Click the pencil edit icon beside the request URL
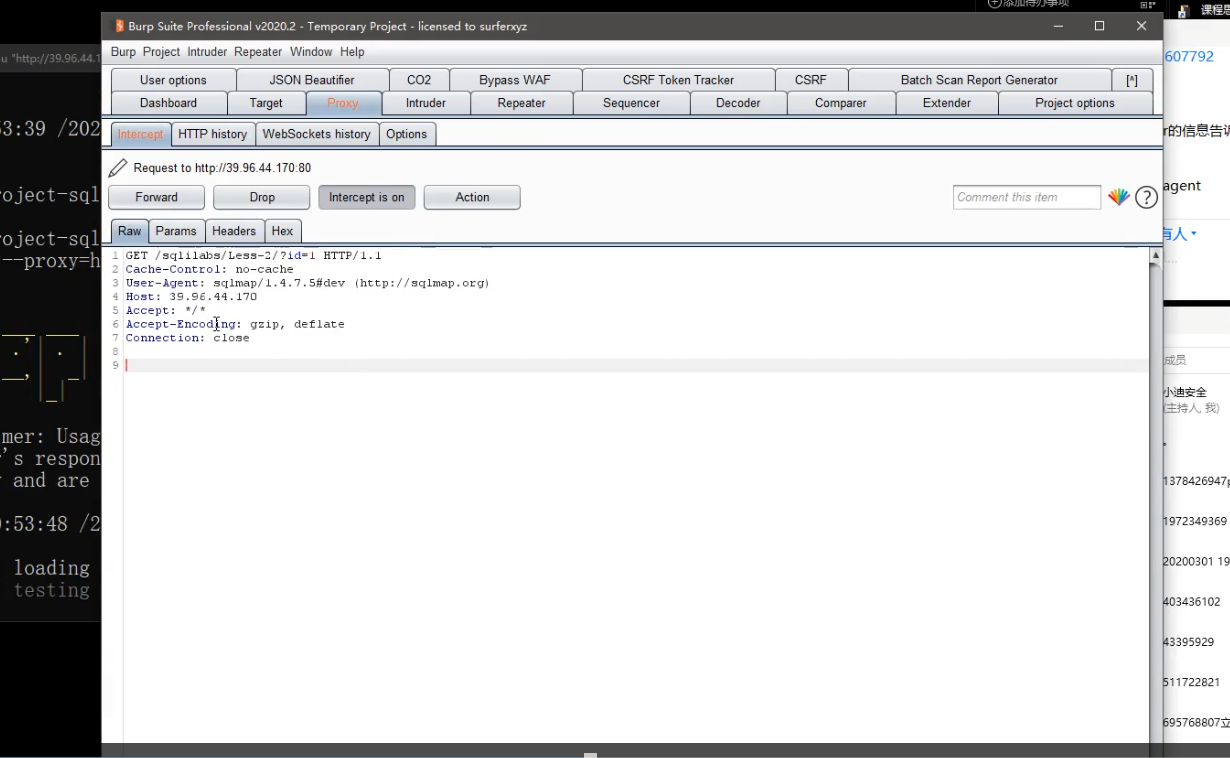This screenshot has width=1230, height=758. click(117, 167)
